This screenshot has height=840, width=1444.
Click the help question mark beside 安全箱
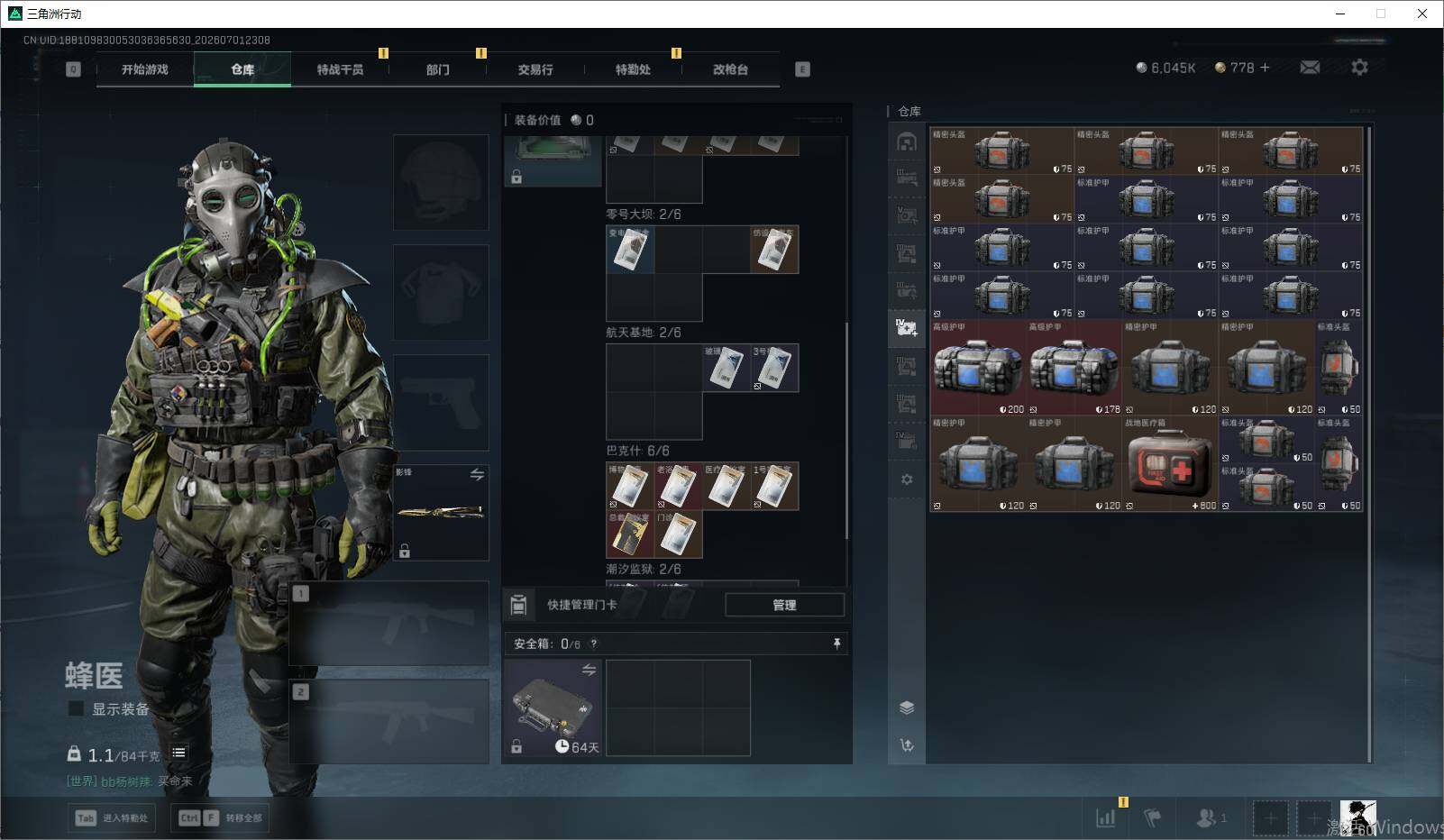(x=593, y=644)
